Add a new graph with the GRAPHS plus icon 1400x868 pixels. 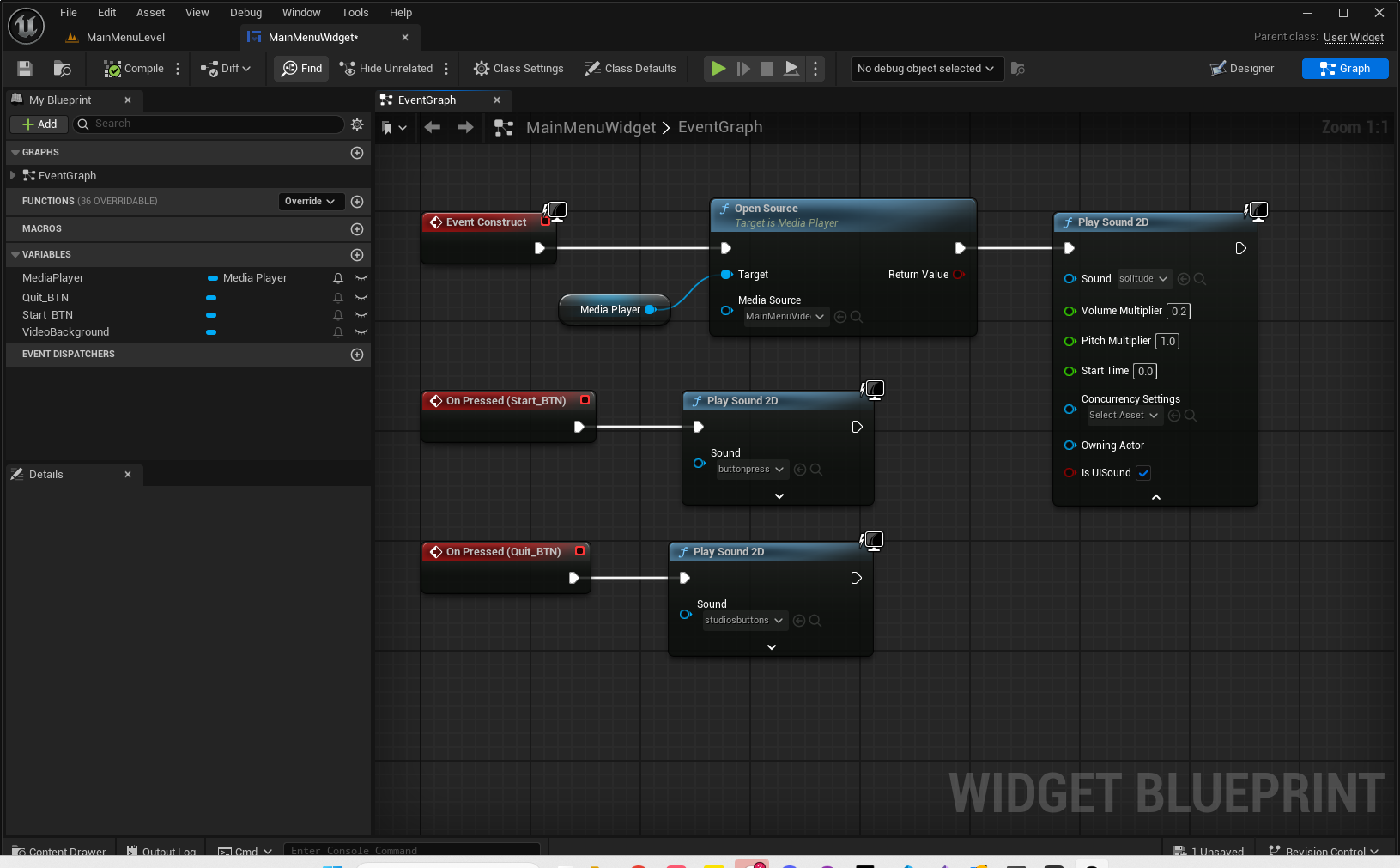pos(357,153)
